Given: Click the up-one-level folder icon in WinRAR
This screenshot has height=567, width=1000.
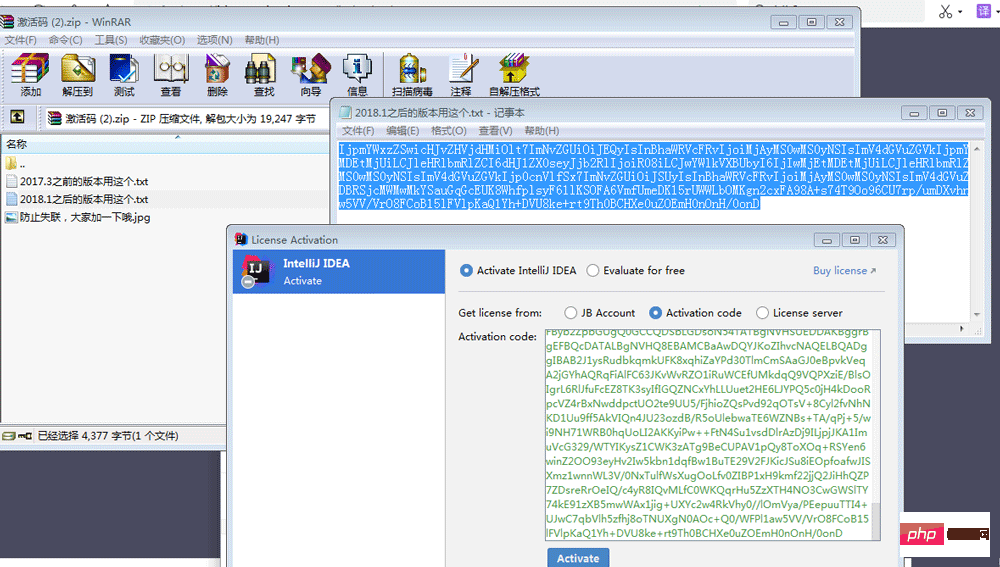Looking at the screenshot, I should (17, 117).
